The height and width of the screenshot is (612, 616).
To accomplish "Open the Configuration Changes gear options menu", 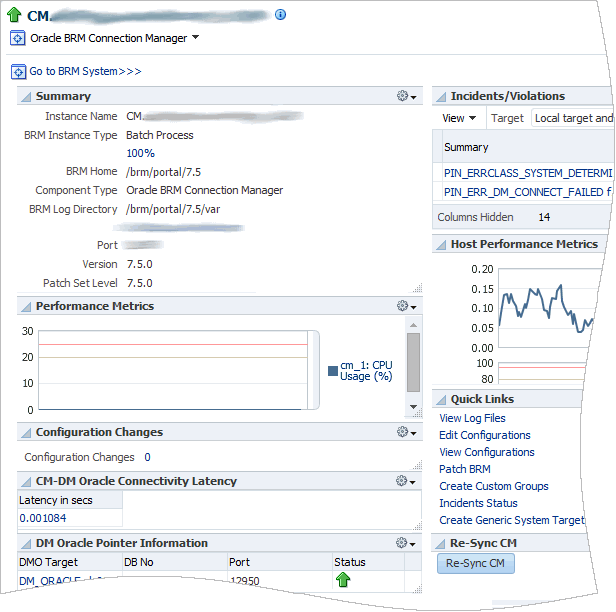I will pyautogui.click(x=406, y=432).
